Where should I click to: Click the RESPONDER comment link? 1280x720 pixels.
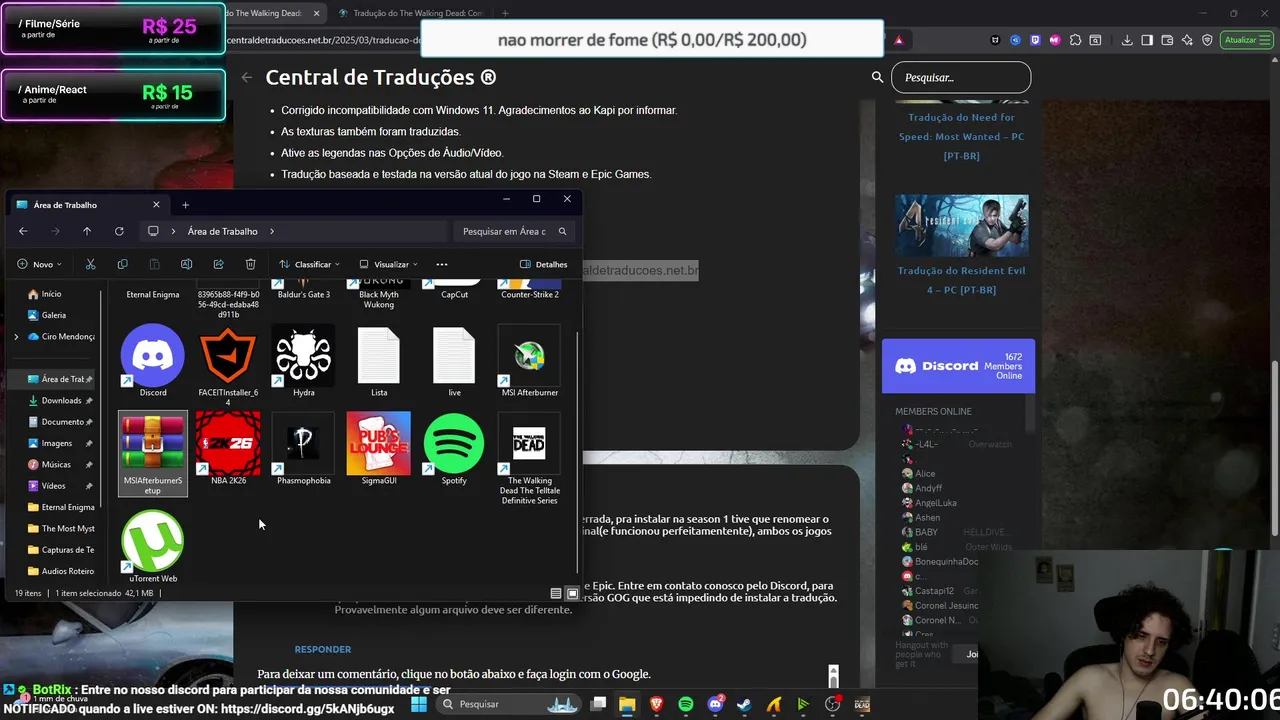323,649
